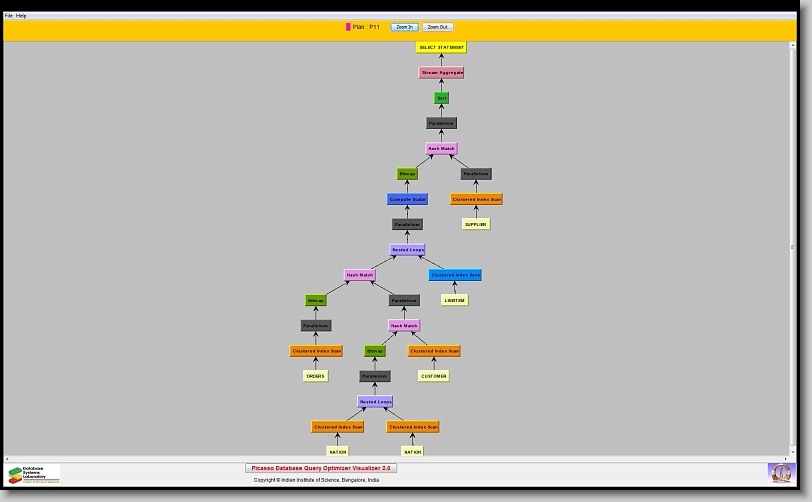The image size is (812, 502).
Task: Click the bottom-most Nested Loops node
Action: coord(376,402)
